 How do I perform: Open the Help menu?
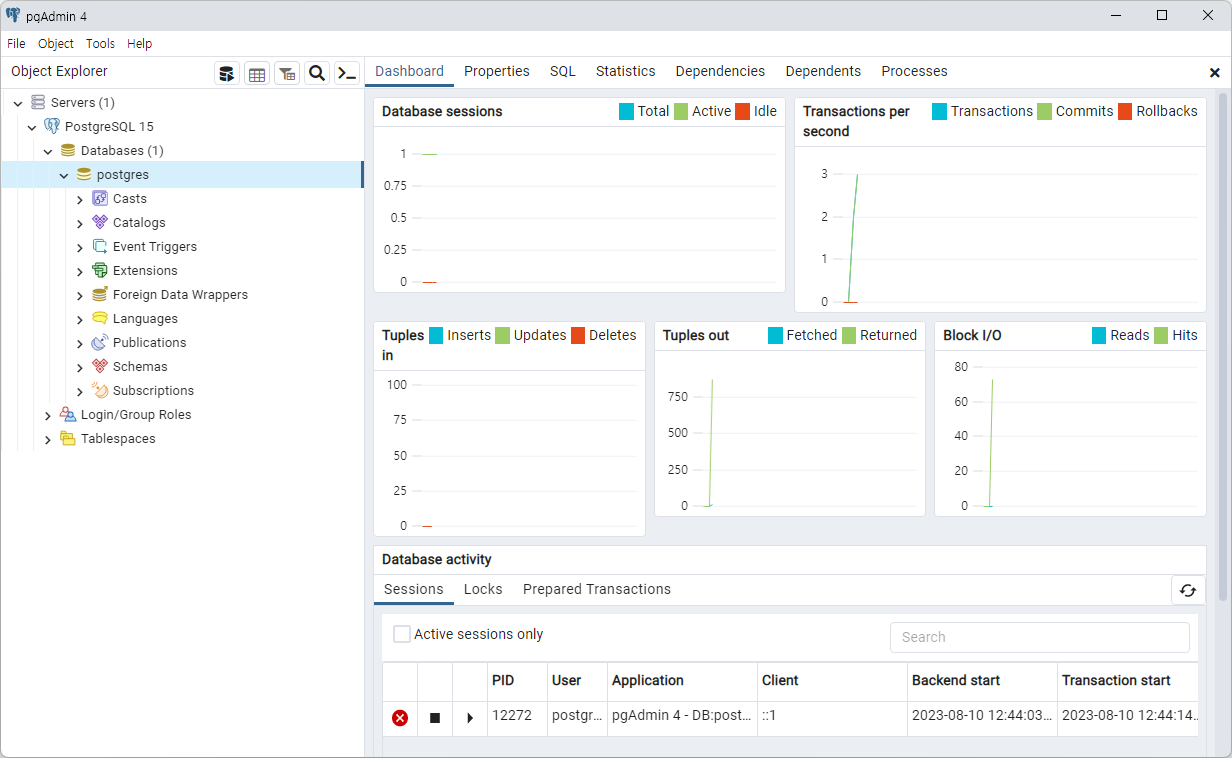pos(140,44)
